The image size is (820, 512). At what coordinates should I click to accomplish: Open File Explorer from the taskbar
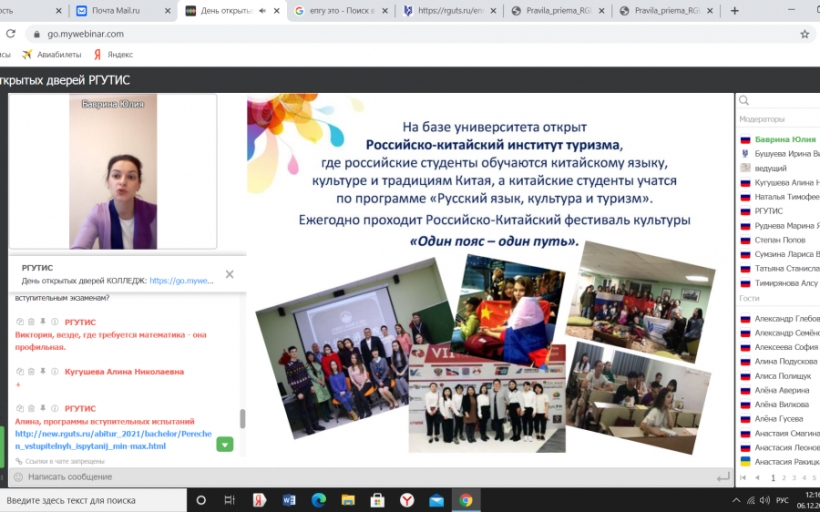[348, 500]
